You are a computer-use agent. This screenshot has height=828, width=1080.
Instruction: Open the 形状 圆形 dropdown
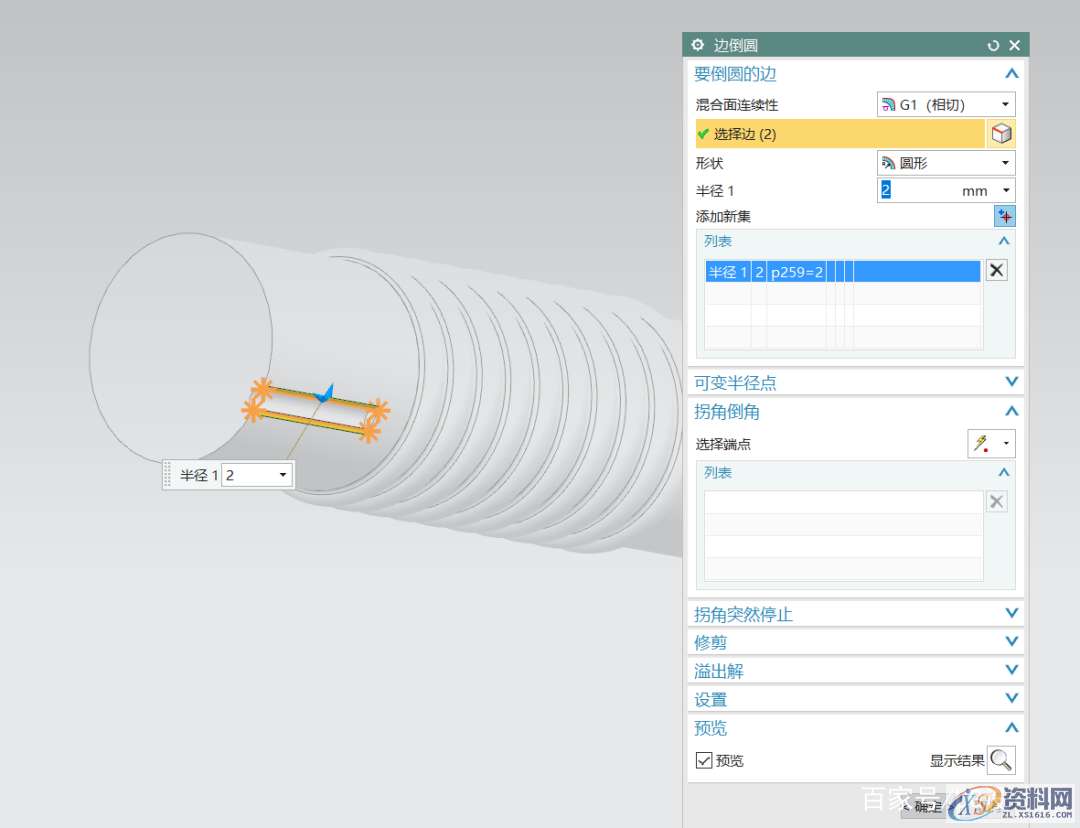coord(945,163)
